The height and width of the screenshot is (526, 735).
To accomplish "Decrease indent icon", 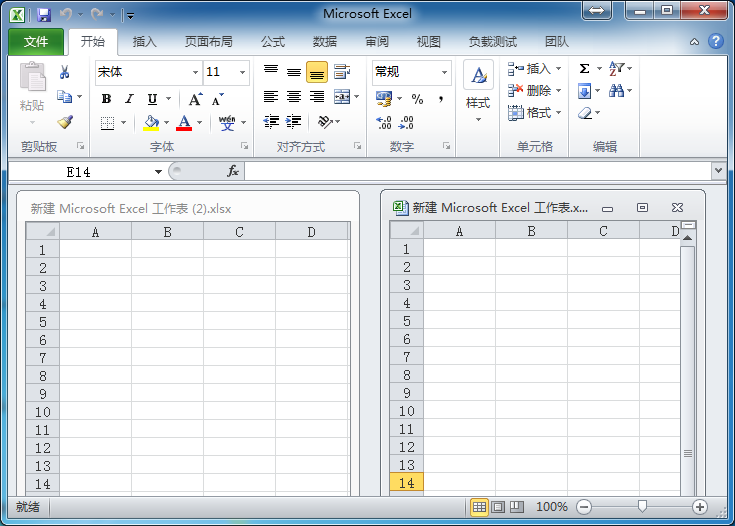I will tap(271, 122).
